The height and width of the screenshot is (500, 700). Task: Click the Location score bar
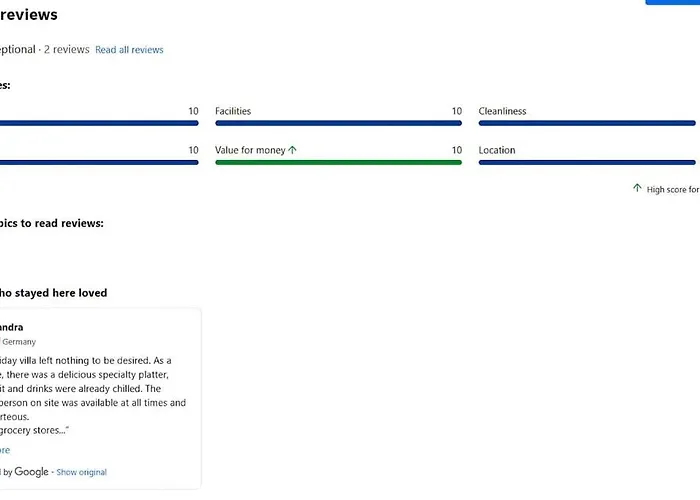click(588, 162)
